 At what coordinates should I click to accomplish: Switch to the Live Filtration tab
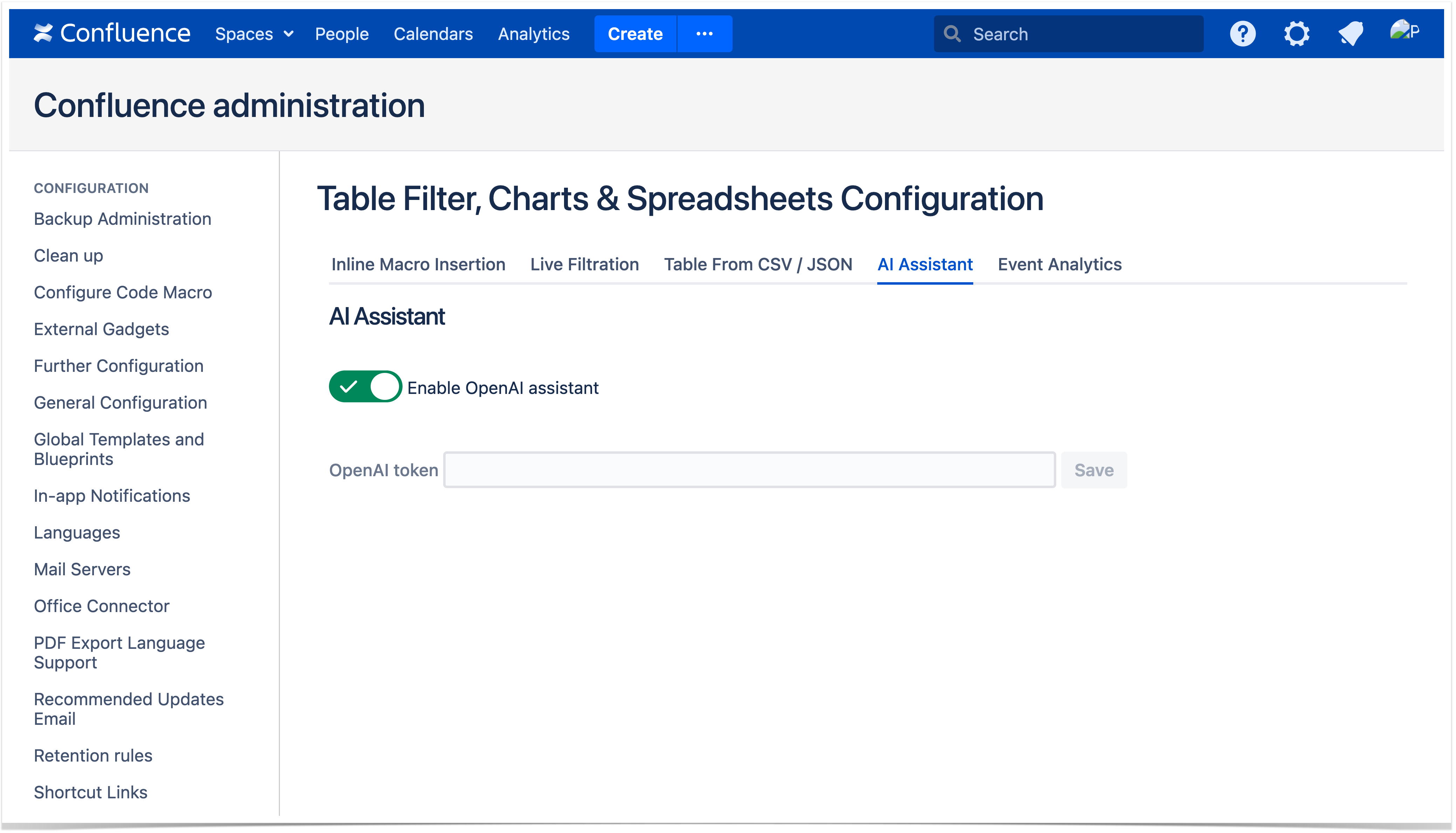(584, 264)
